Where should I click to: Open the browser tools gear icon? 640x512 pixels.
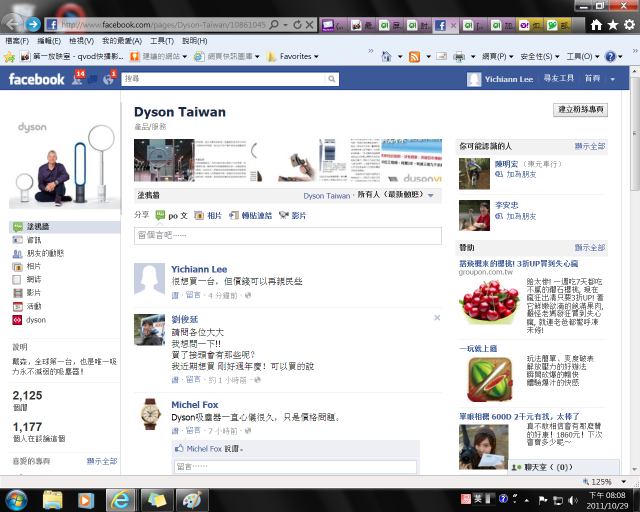(x=629, y=25)
